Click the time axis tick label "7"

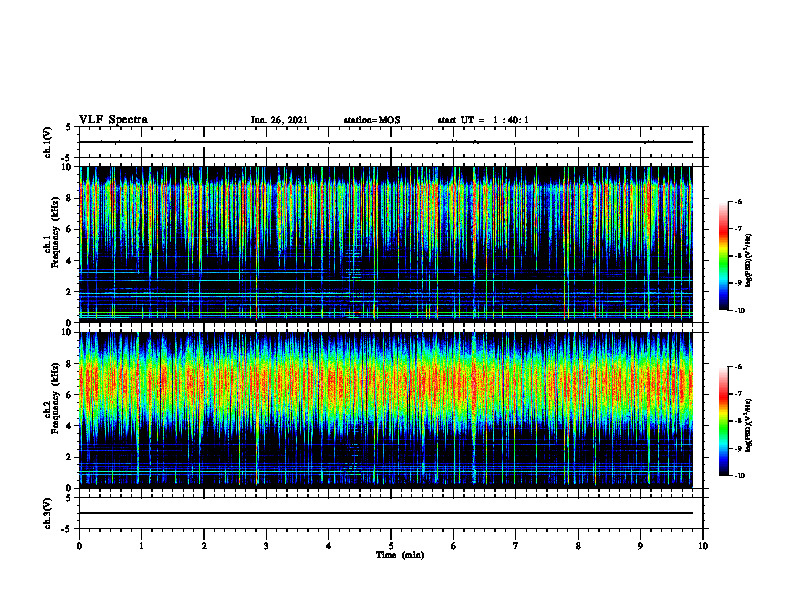[x=516, y=546]
